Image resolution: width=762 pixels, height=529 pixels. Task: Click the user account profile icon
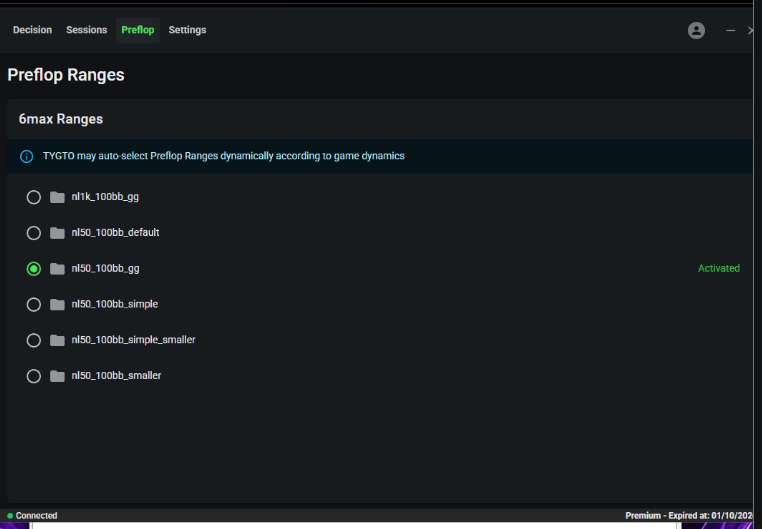[696, 31]
